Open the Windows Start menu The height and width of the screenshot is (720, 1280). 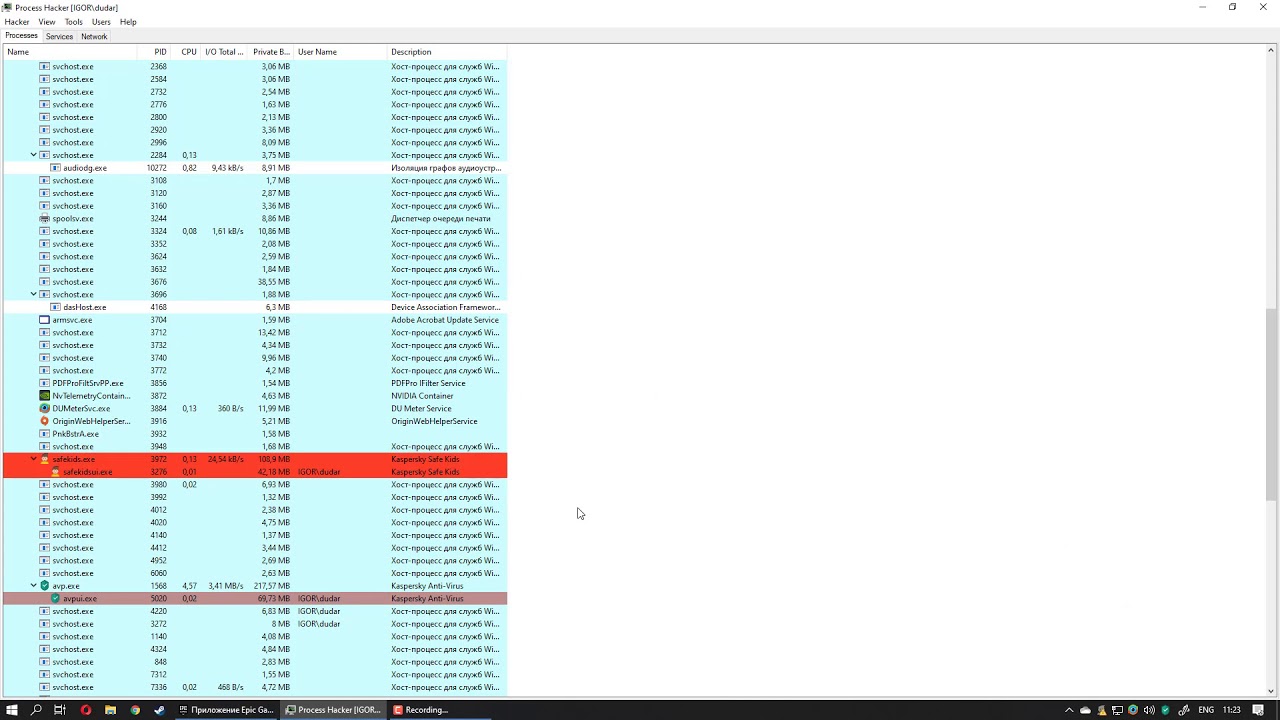tap(12, 710)
